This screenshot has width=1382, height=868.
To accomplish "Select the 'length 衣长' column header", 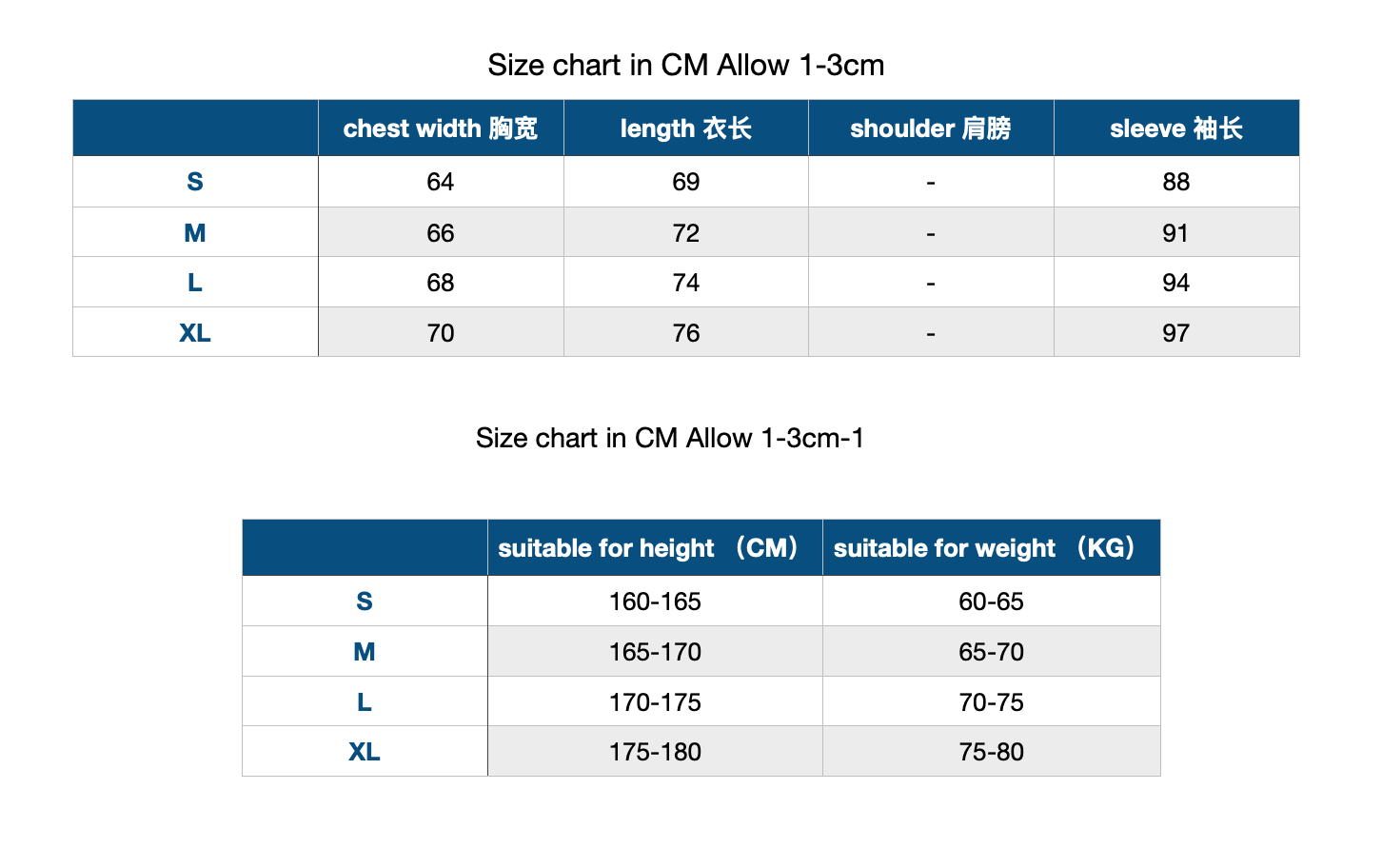I will click(x=686, y=128).
